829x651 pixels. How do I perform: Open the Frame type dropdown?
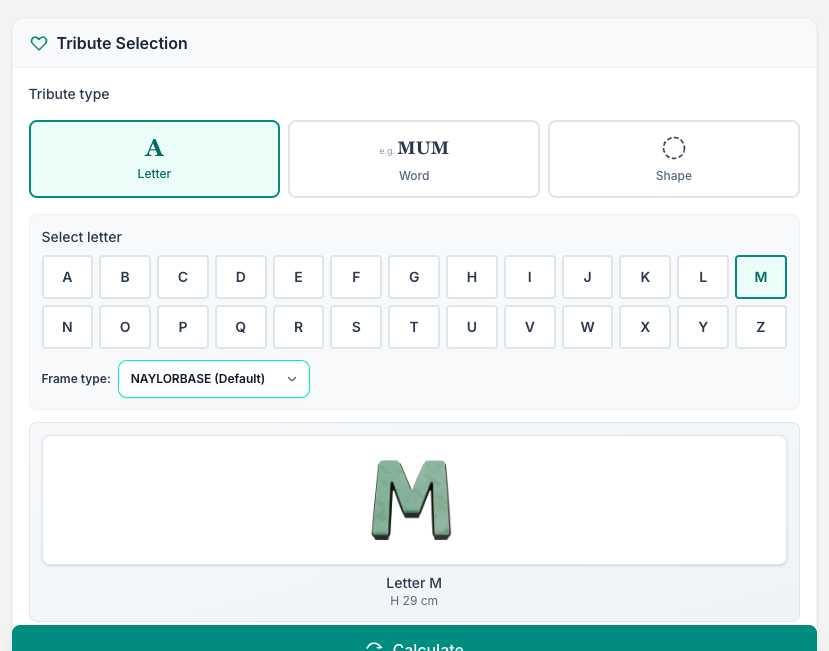(x=214, y=379)
